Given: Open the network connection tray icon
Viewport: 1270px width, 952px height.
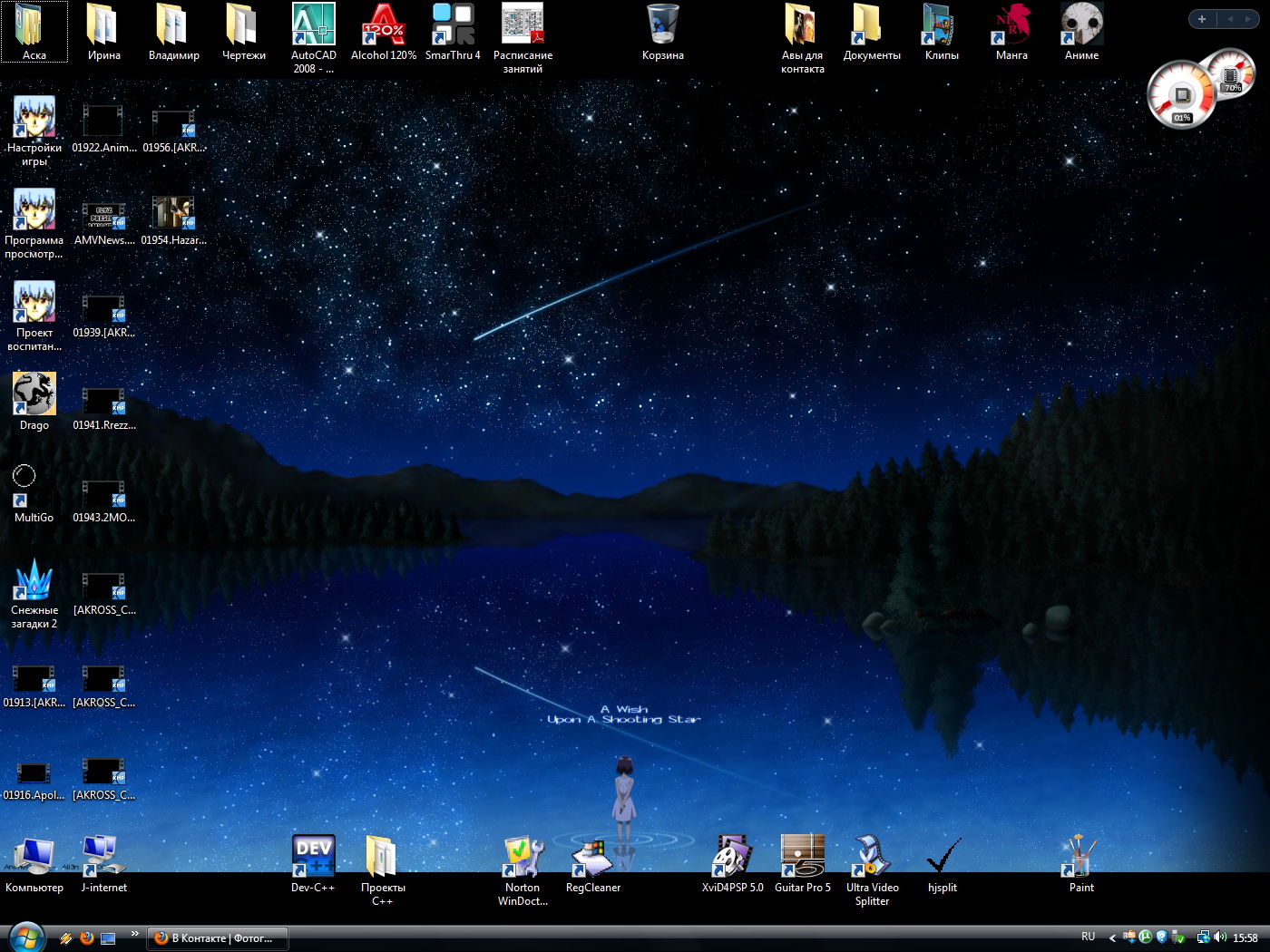Looking at the screenshot, I should [x=1204, y=937].
